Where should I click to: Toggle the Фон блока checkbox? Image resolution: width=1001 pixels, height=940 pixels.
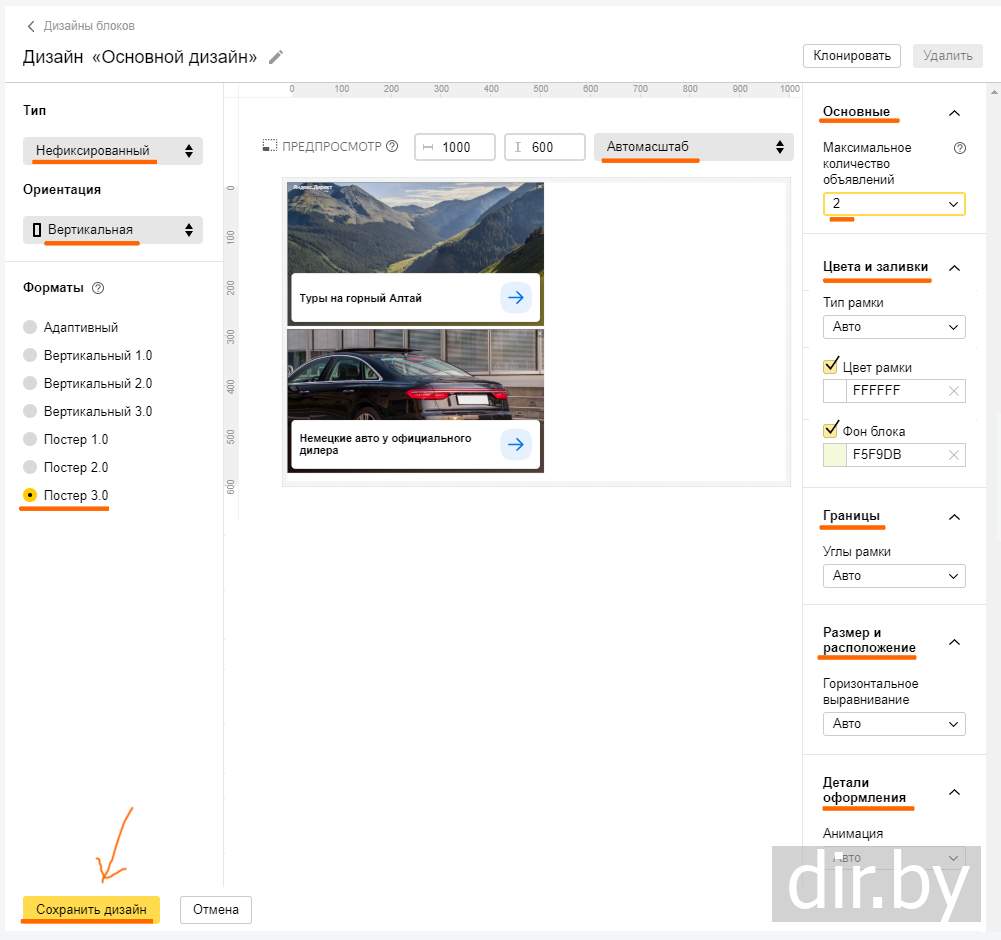coord(831,430)
